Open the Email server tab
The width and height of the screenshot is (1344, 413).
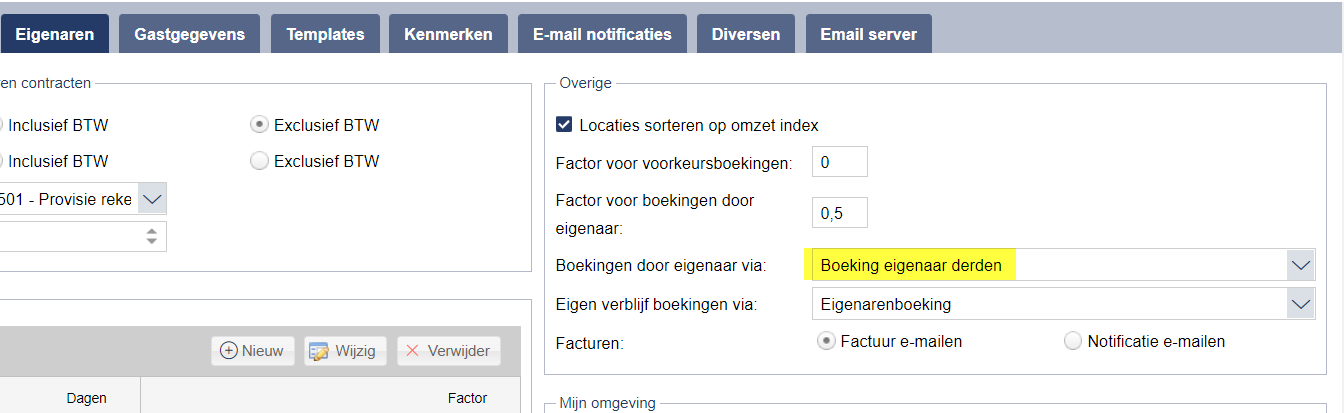click(869, 33)
